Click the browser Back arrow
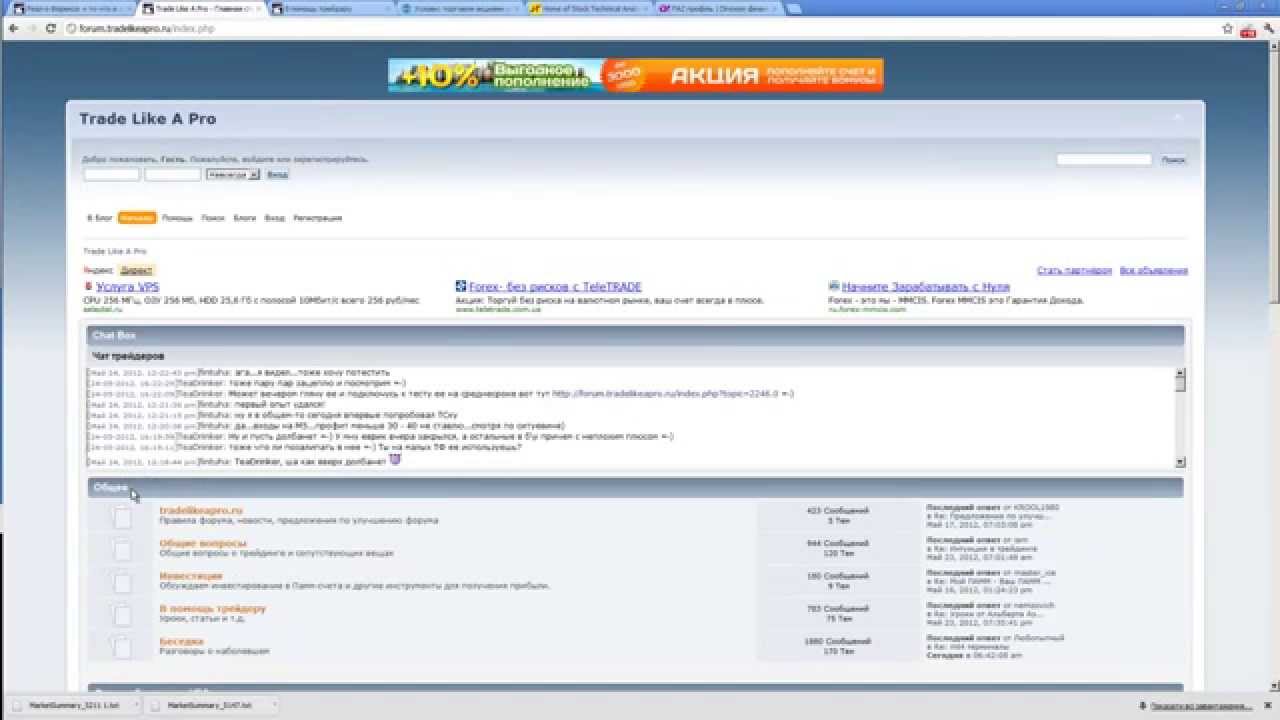The width and height of the screenshot is (1280, 720). 13,29
